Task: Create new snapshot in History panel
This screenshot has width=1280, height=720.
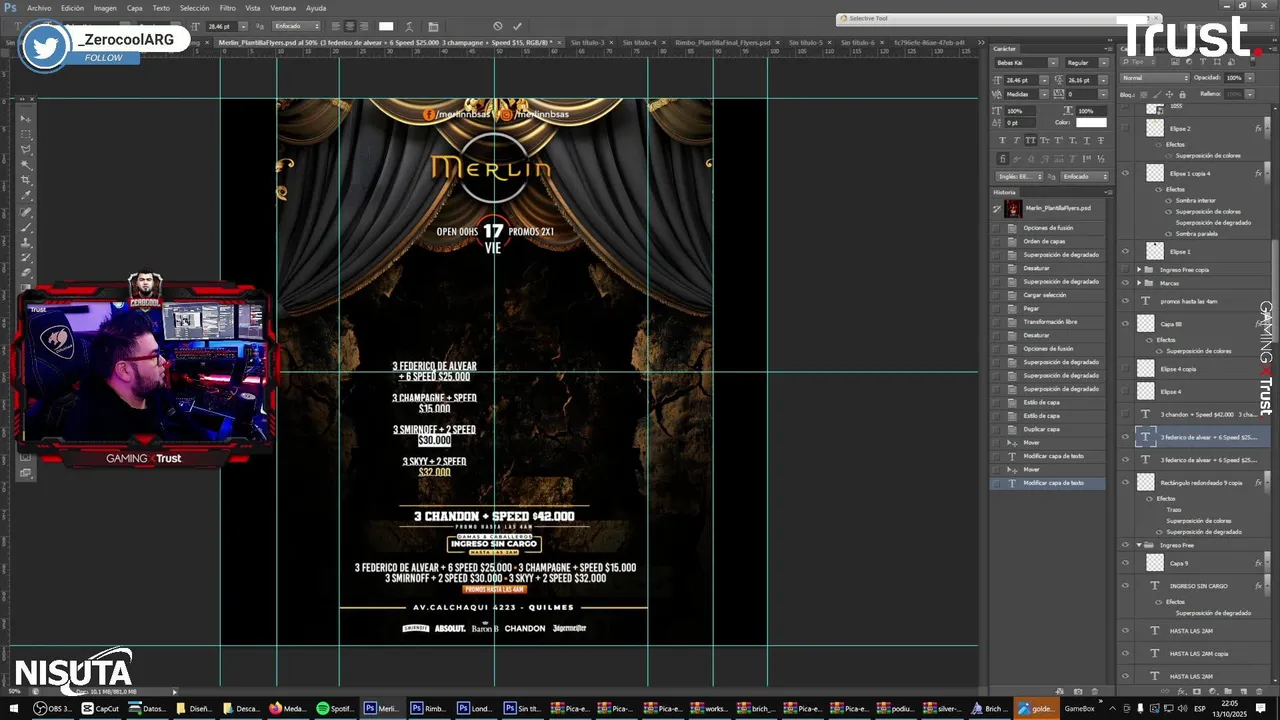Action: click(1078, 692)
